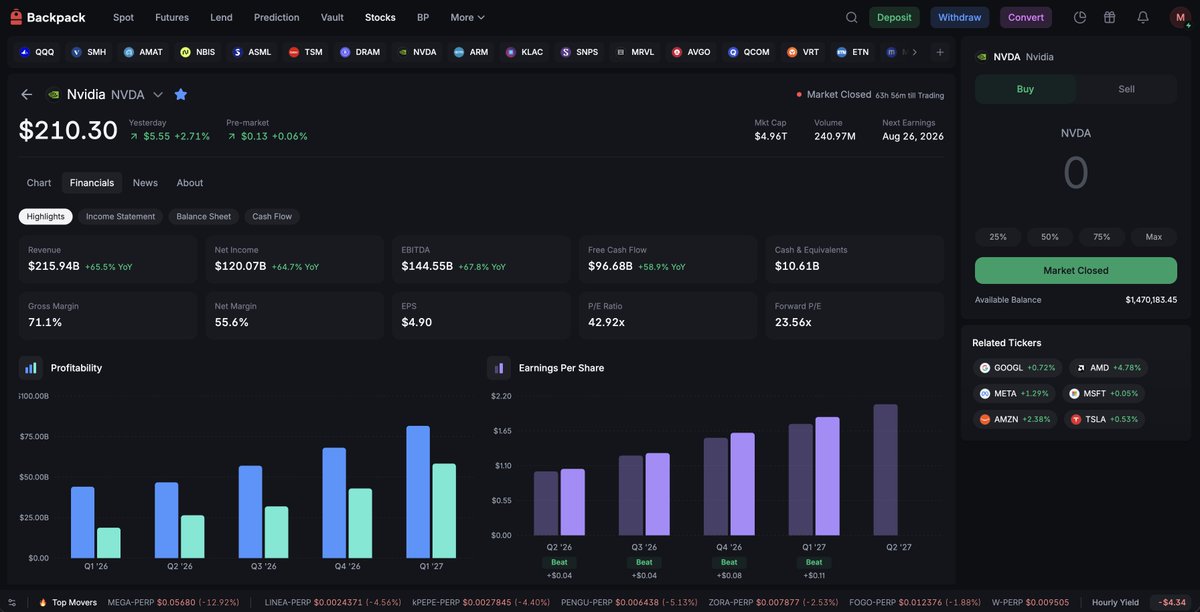The height and width of the screenshot is (612, 1200).
Task: Select the Cash Flow pill
Action: coord(272,216)
